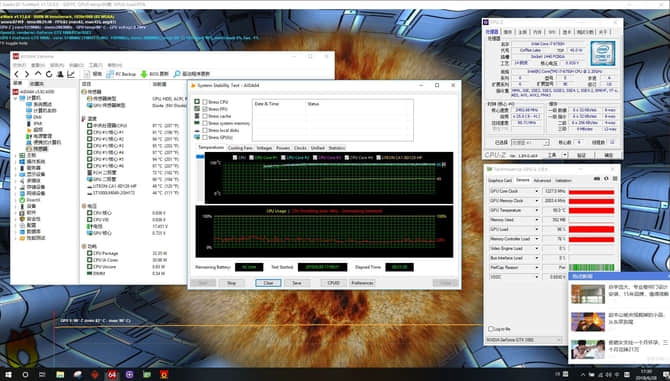The height and width of the screenshot is (381, 670).
Task: Open the SPD tab in CPU-Z
Action: (x=552, y=32)
